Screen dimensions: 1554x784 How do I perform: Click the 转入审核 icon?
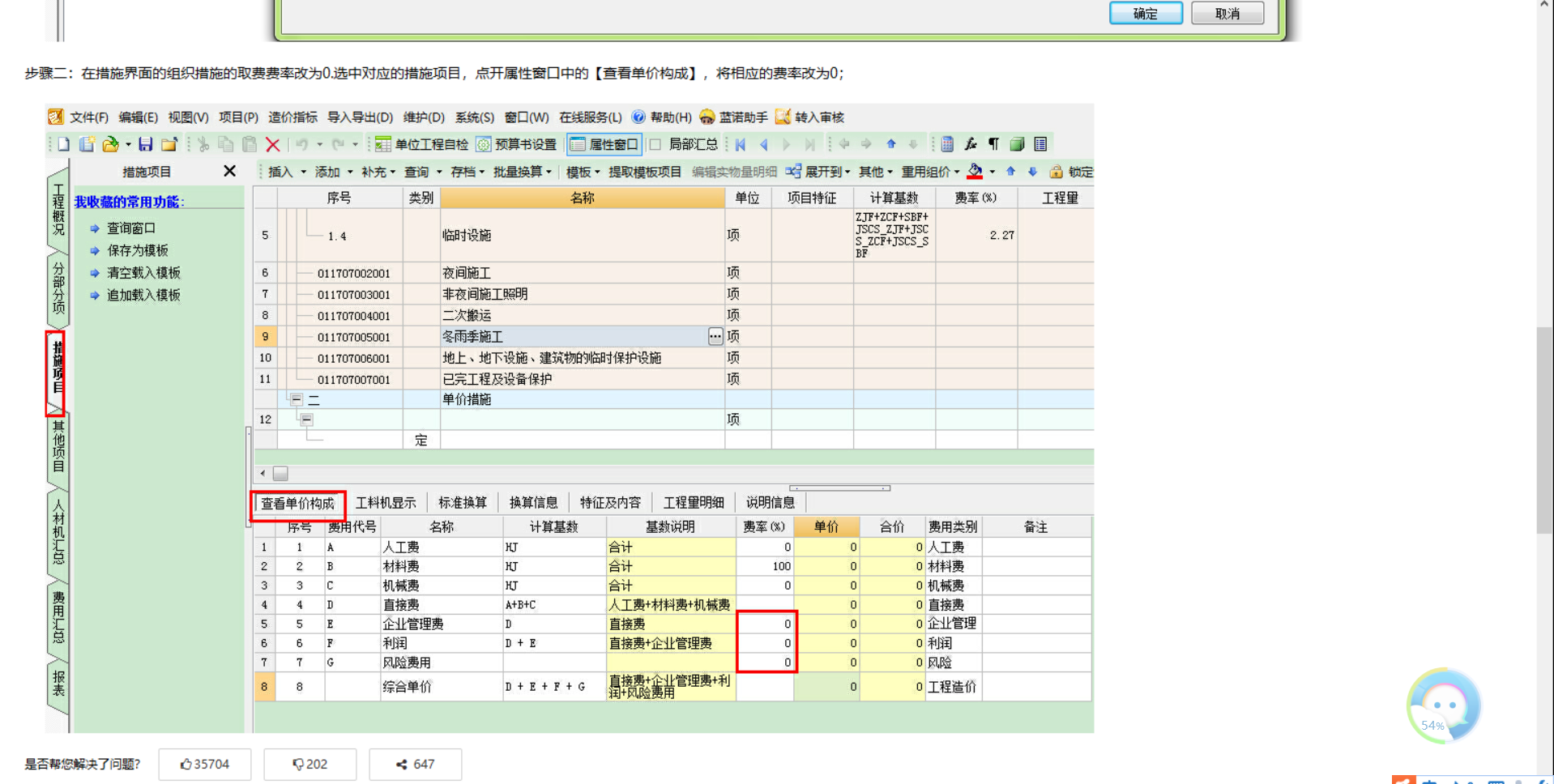tap(809, 117)
